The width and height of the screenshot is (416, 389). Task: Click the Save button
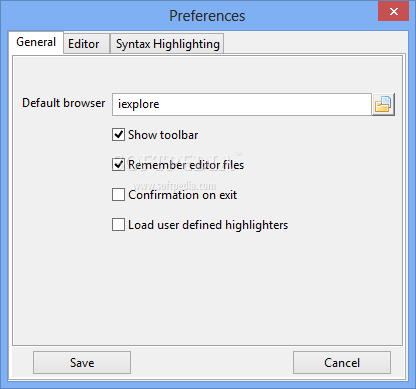click(82, 362)
